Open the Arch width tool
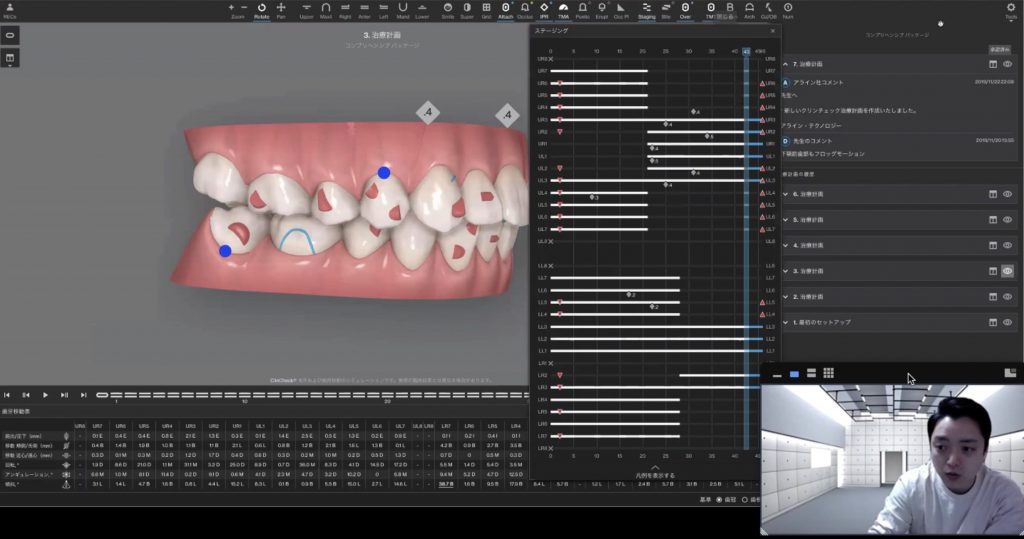This screenshot has height=539, width=1024. (x=749, y=10)
